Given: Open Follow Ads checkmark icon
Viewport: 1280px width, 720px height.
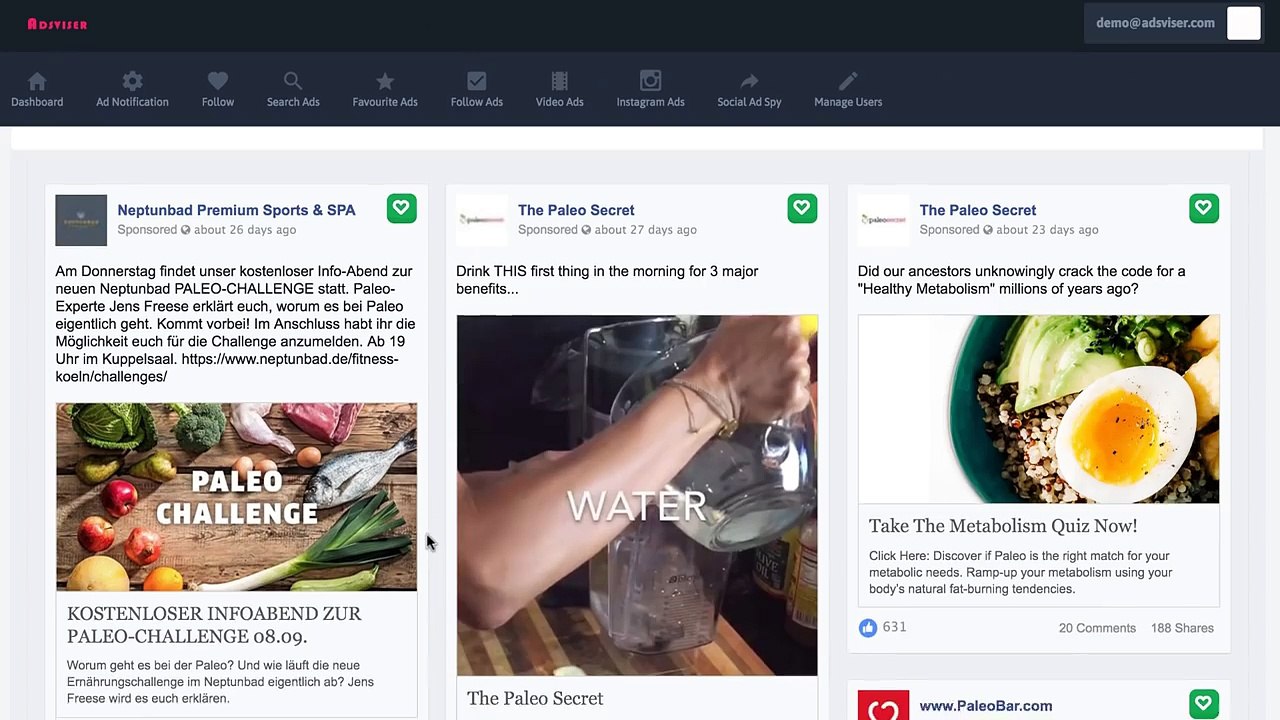Looking at the screenshot, I should (477, 81).
